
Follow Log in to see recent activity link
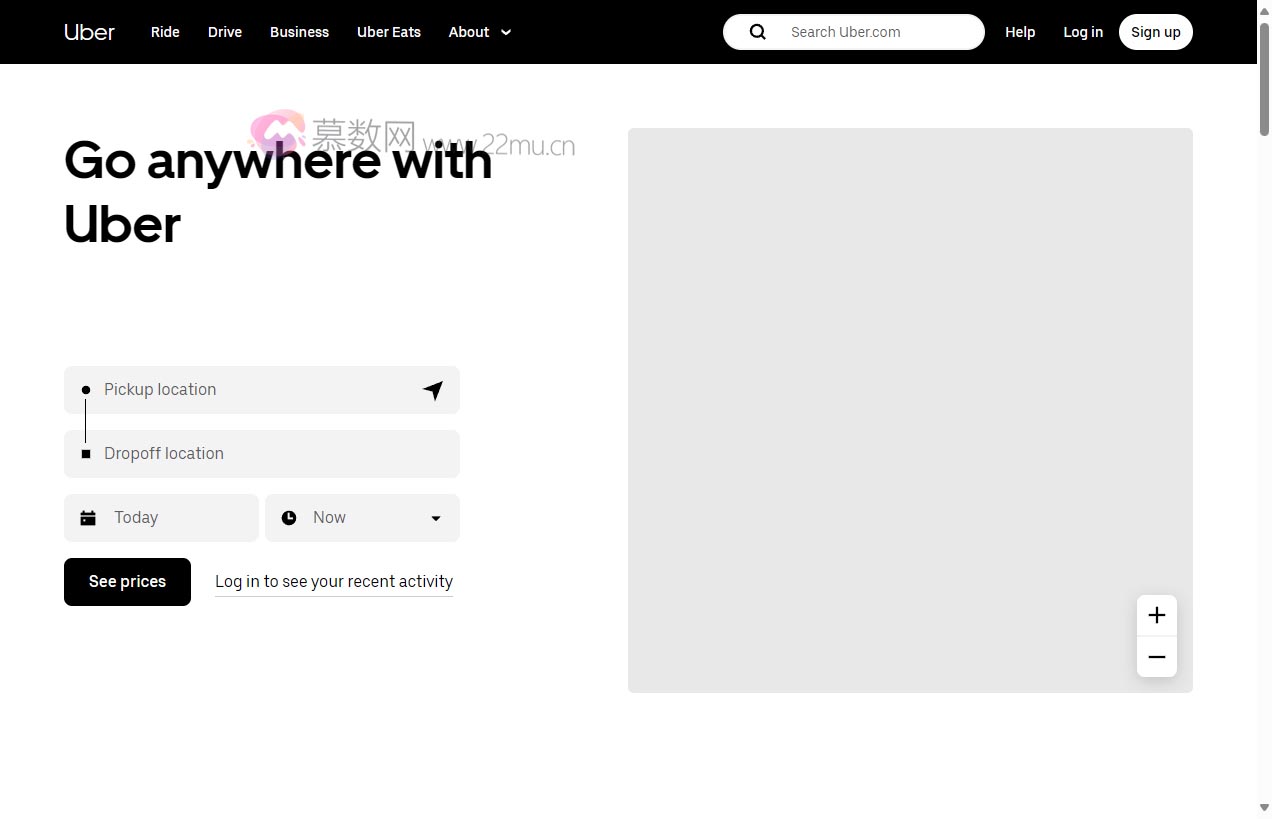tap(333, 582)
